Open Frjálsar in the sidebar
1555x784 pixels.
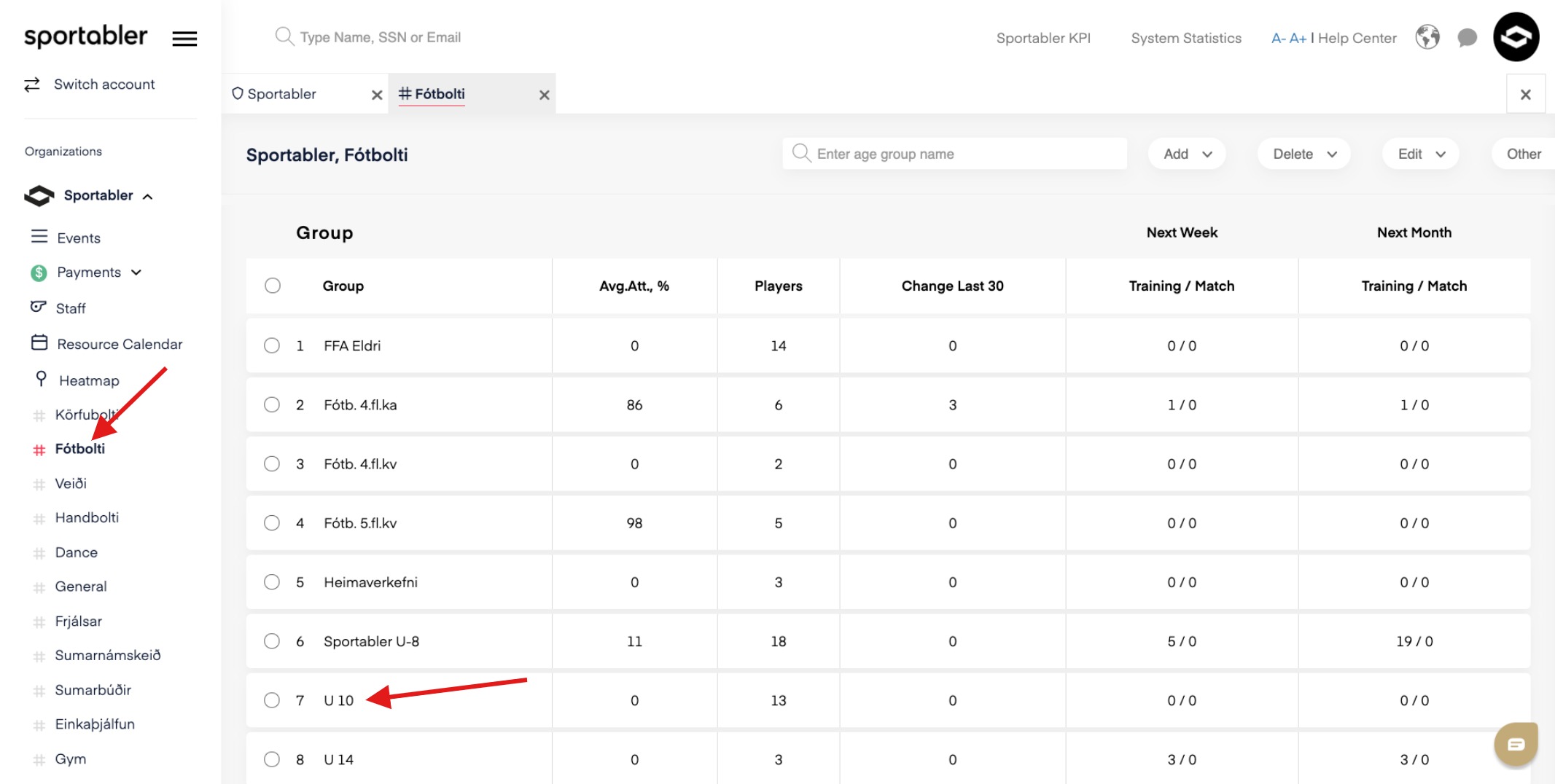pyautogui.click(x=79, y=621)
